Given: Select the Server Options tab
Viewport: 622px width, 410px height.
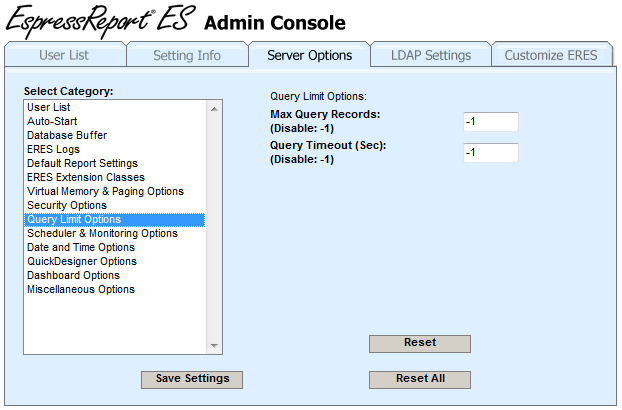Looking at the screenshot, I should (309, 55).
